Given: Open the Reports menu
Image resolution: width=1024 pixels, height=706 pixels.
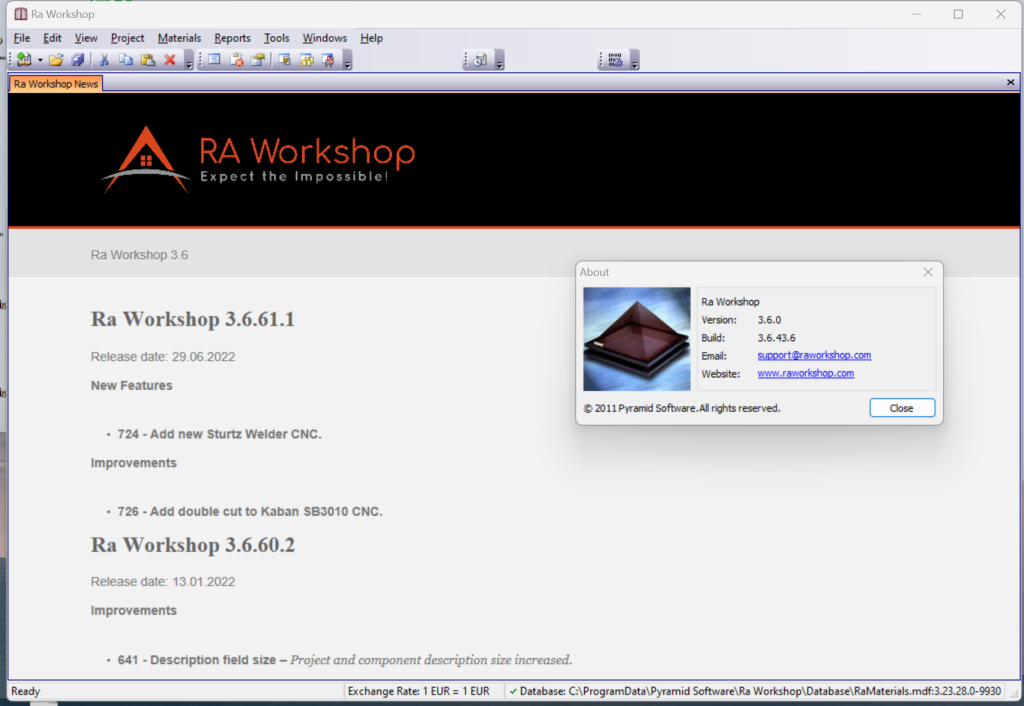Looking at the screenshot, I should pos(232,38).
